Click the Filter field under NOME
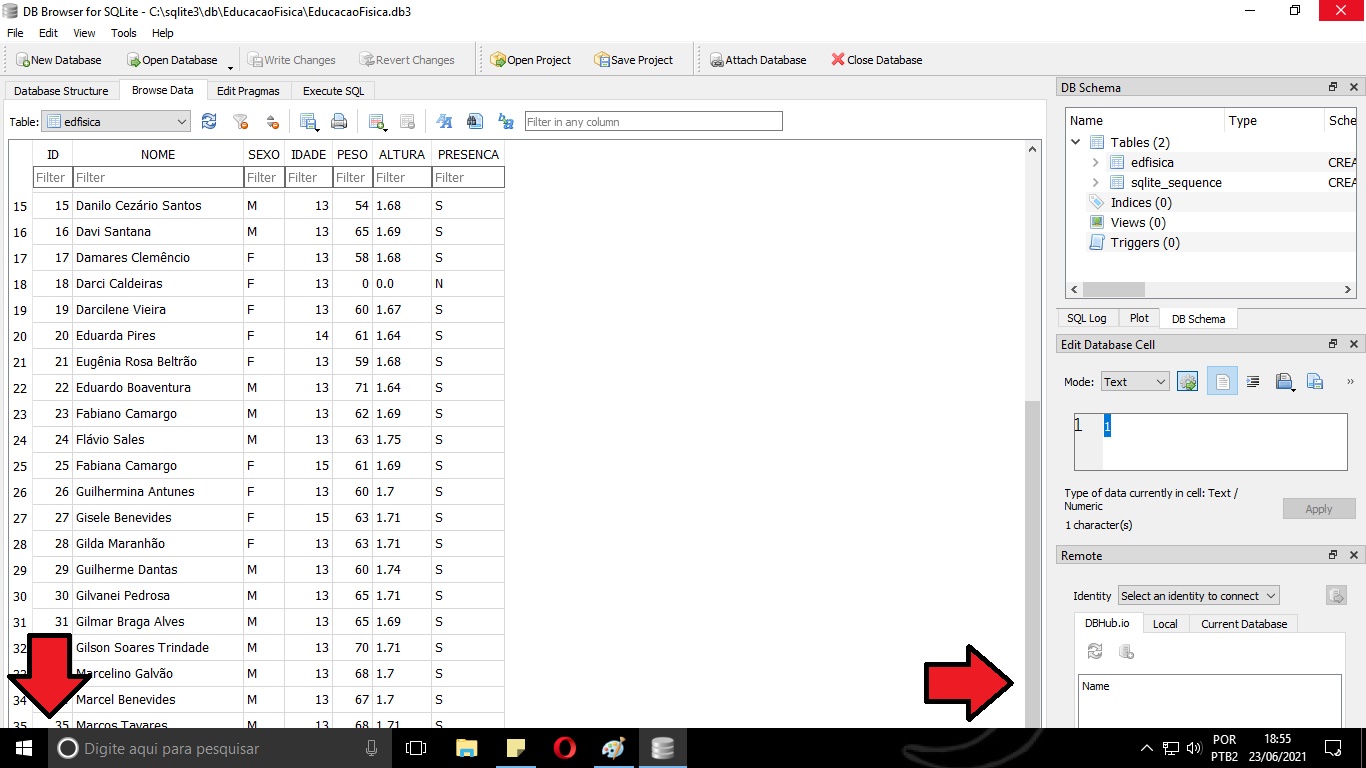This screenshot has height=768, width=1366. point(157,177)
